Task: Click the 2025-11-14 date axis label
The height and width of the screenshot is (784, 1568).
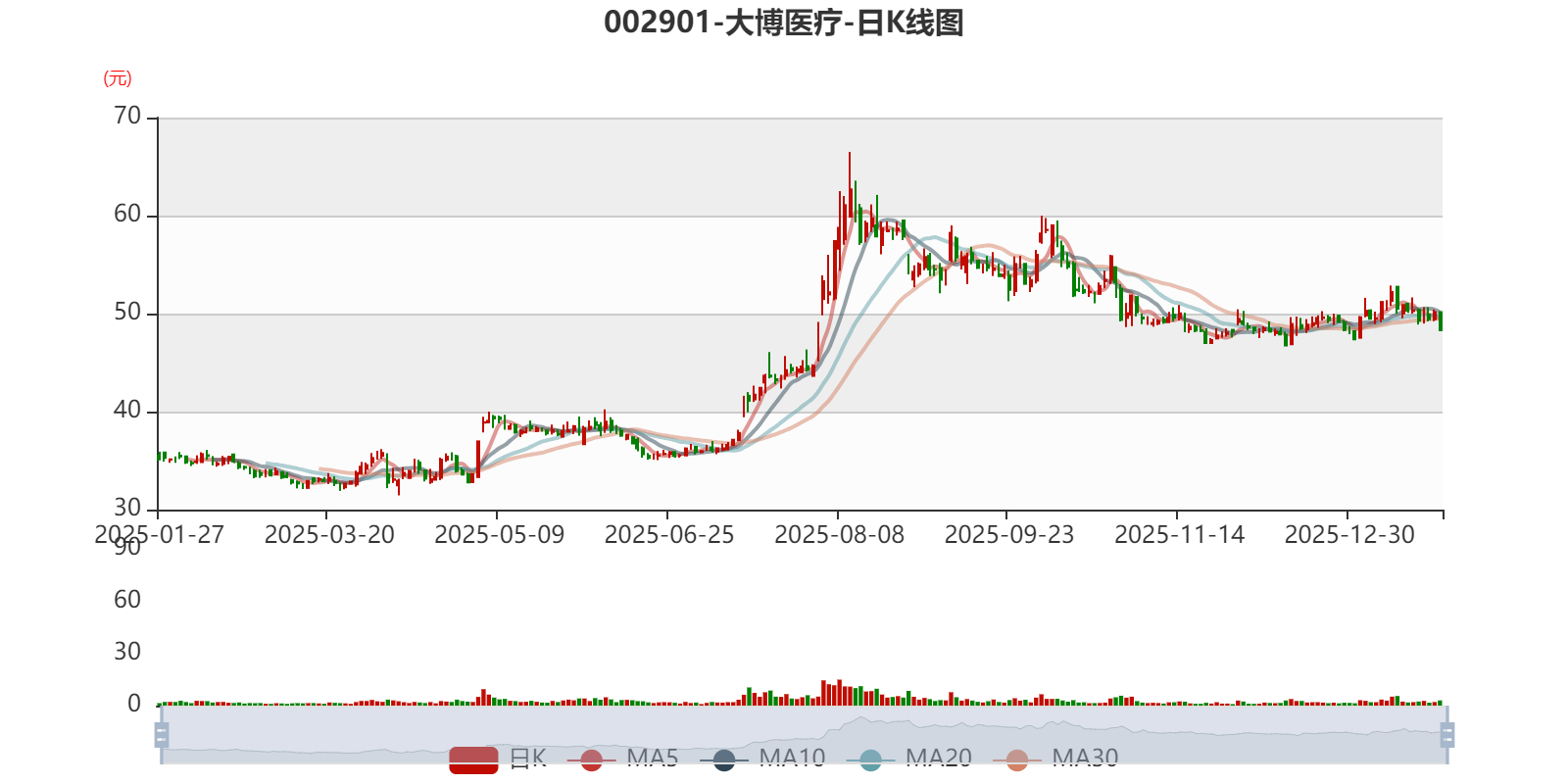Action: coord(1180,535)
